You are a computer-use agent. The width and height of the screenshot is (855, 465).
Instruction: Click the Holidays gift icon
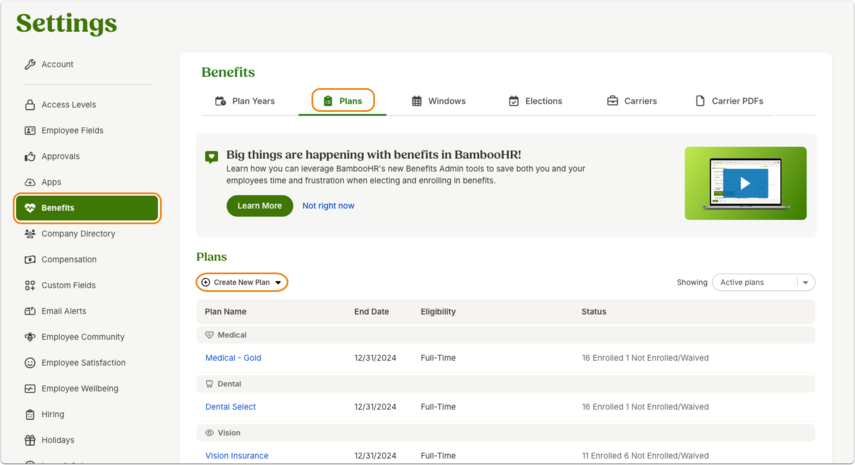click(30, 440)
